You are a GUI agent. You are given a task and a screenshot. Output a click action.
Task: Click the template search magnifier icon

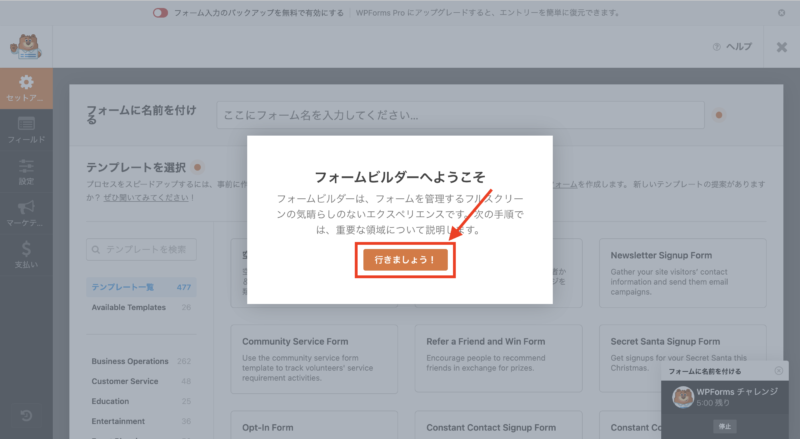pos(95,250)
